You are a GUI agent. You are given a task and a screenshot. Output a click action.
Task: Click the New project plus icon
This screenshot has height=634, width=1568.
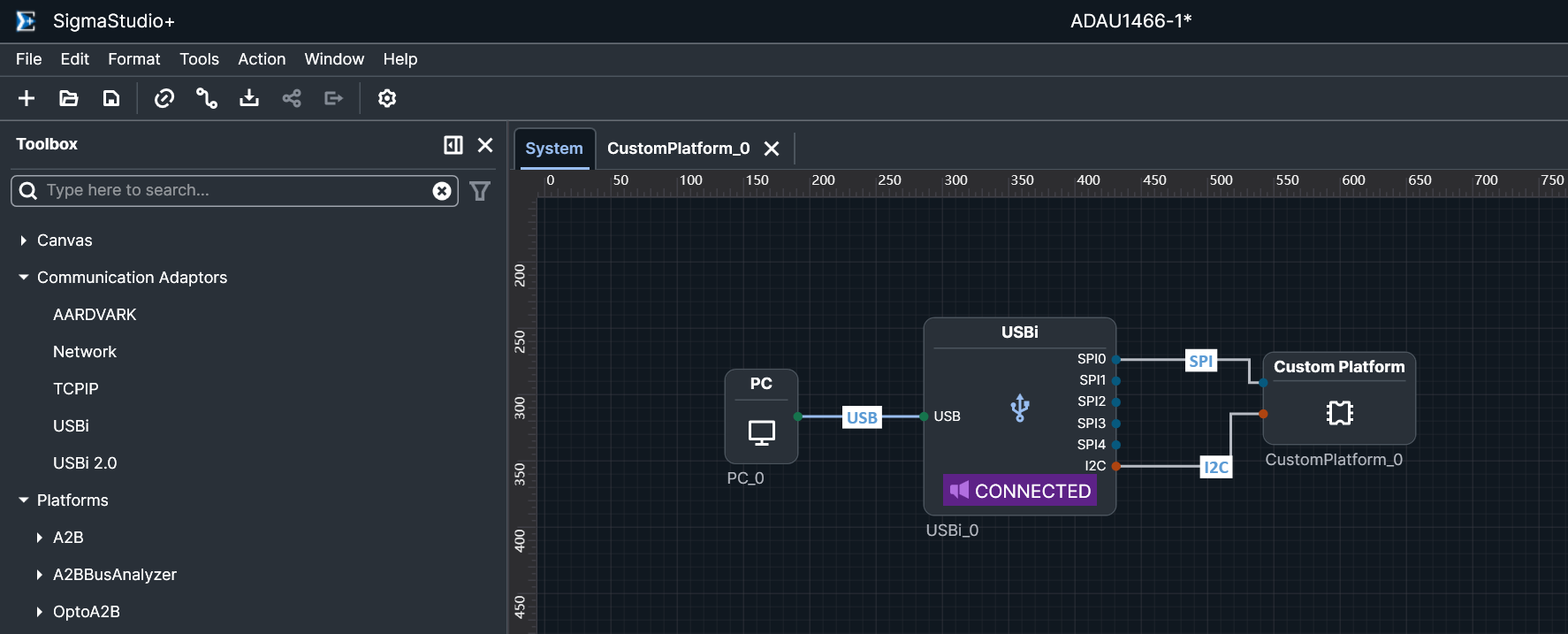click(x=27, y=98)
